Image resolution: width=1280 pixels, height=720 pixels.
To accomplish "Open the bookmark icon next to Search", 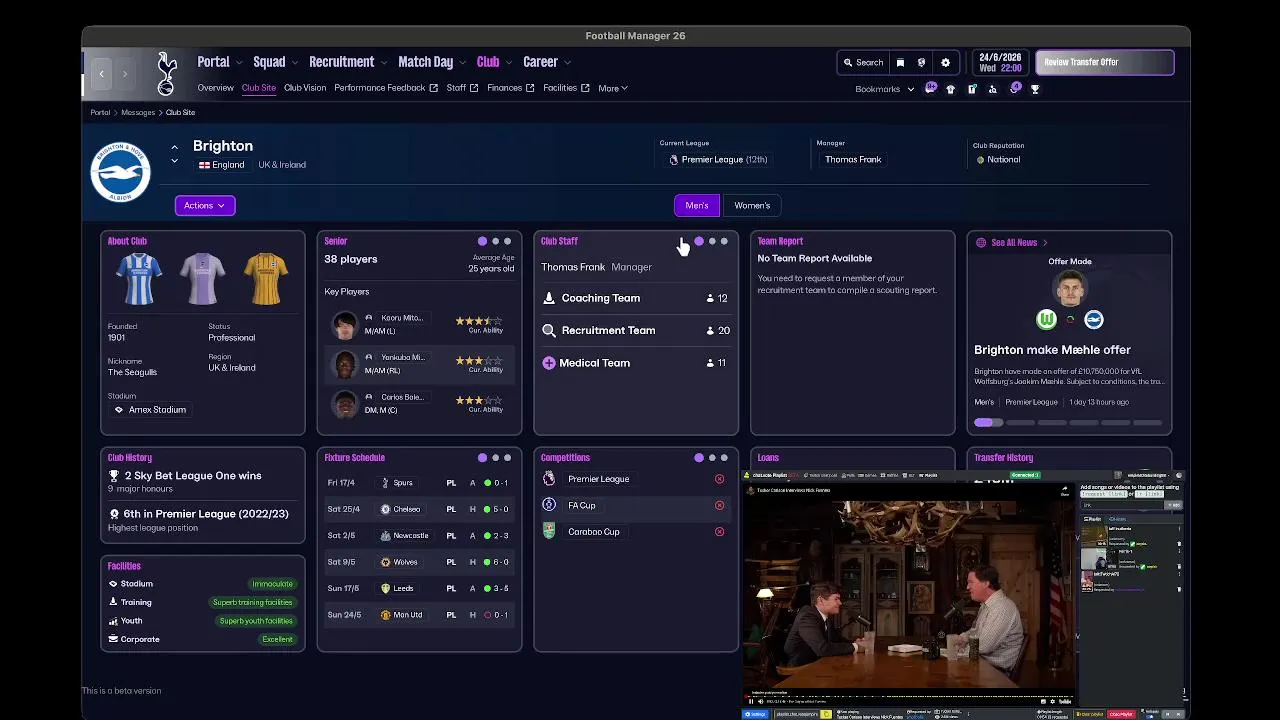I will point(900,62).
